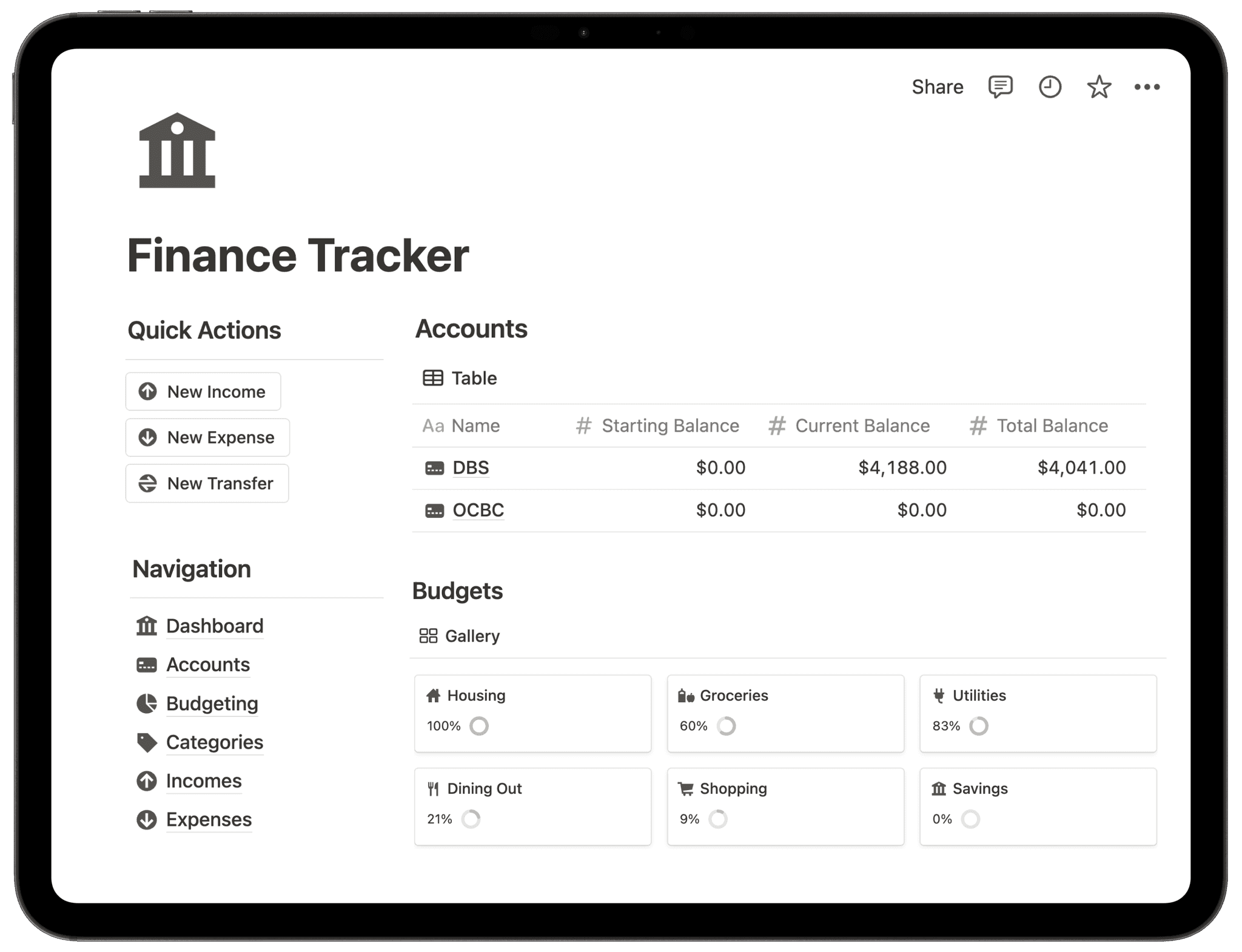This screenshot has height=952, width=1242.
Task: Click the Starting Balance column header
Action: tap(670, 426)
